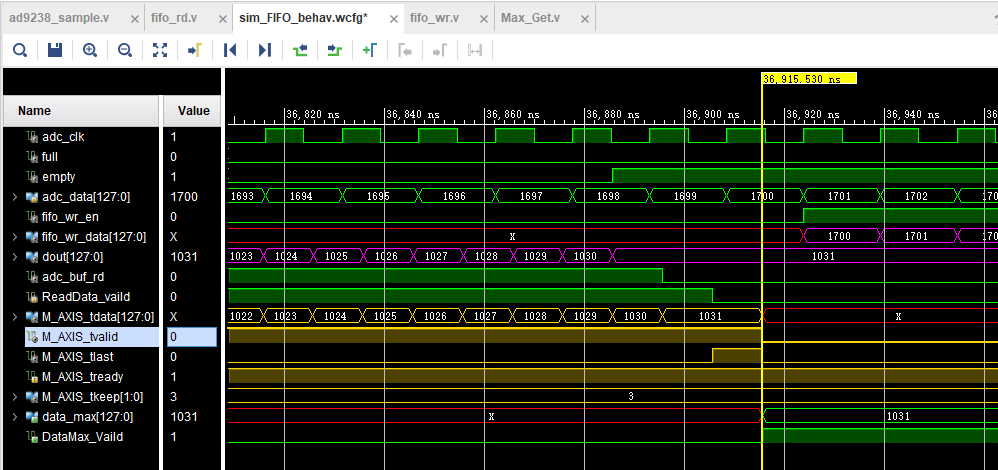Image resolution: width=998 pixels, height=470 pixels.
Task: Jump to previous transition icon
Action: 300,50
